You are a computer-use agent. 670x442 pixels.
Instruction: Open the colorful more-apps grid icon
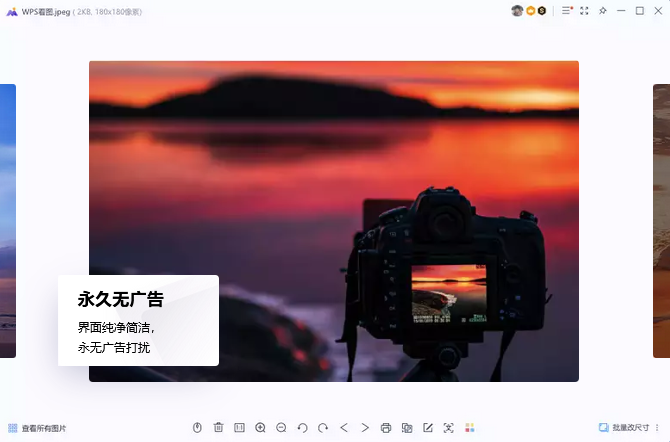tap(470, 428)
